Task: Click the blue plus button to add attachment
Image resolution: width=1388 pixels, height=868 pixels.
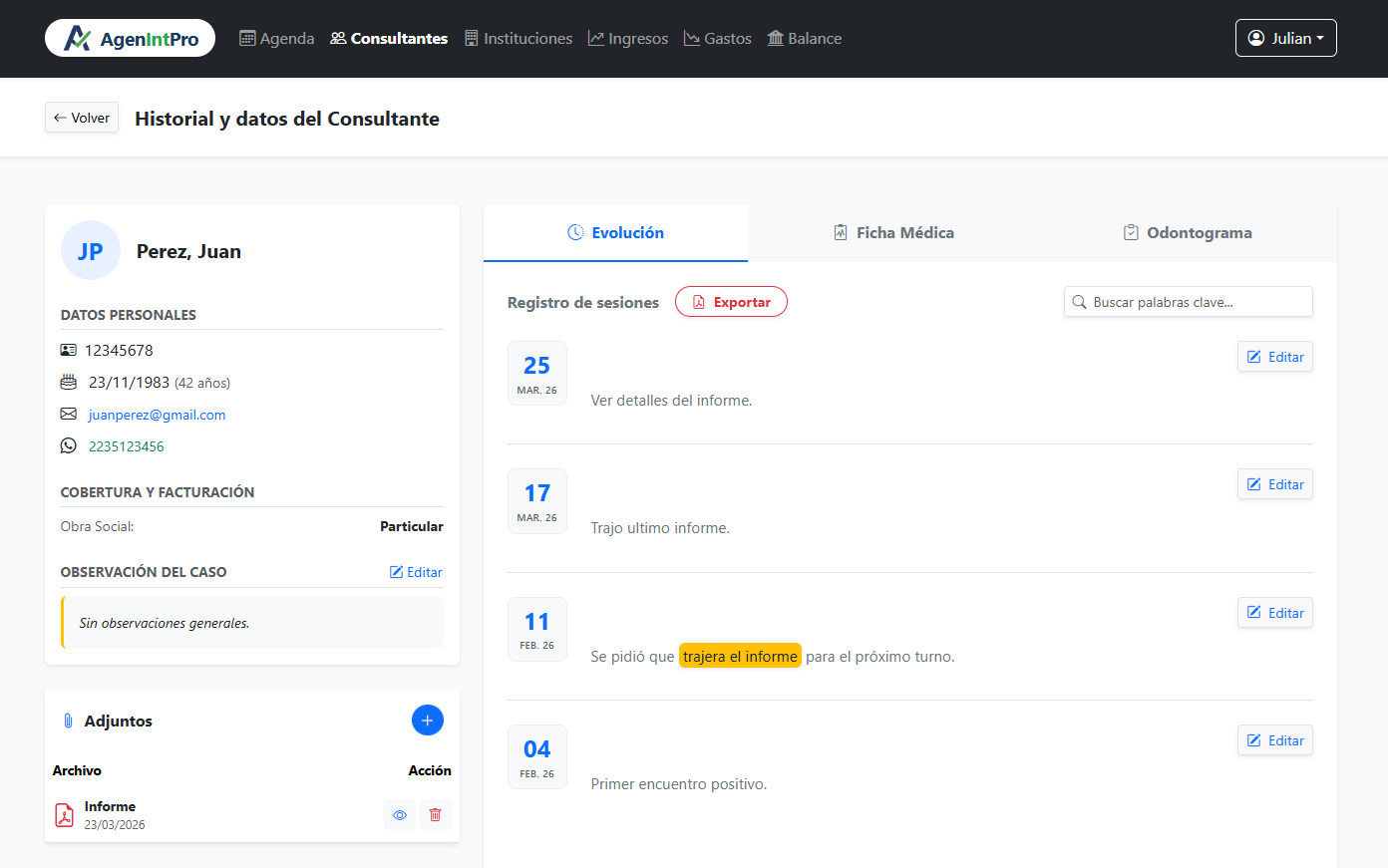Action: coord(427,720)
